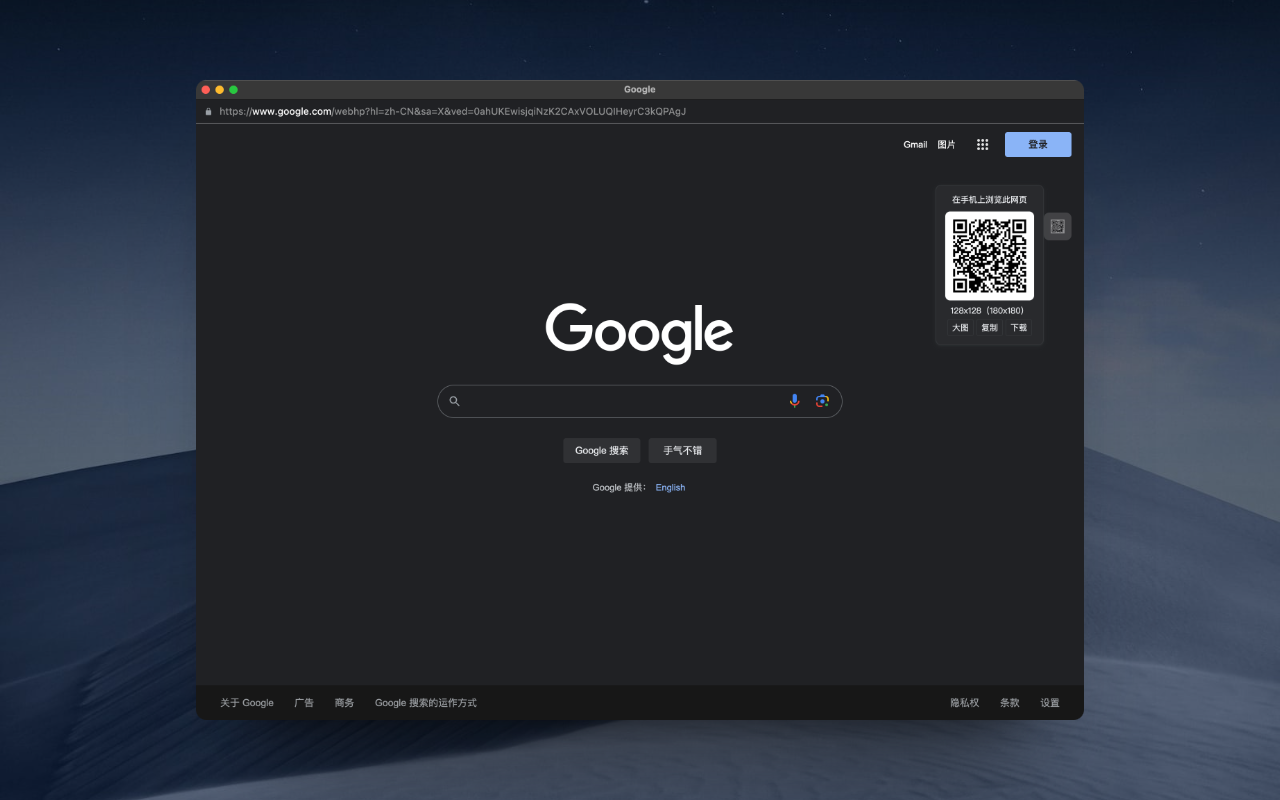1280x800 pixels.
Task: Click the Google logo
Action: tap(639, 333)
